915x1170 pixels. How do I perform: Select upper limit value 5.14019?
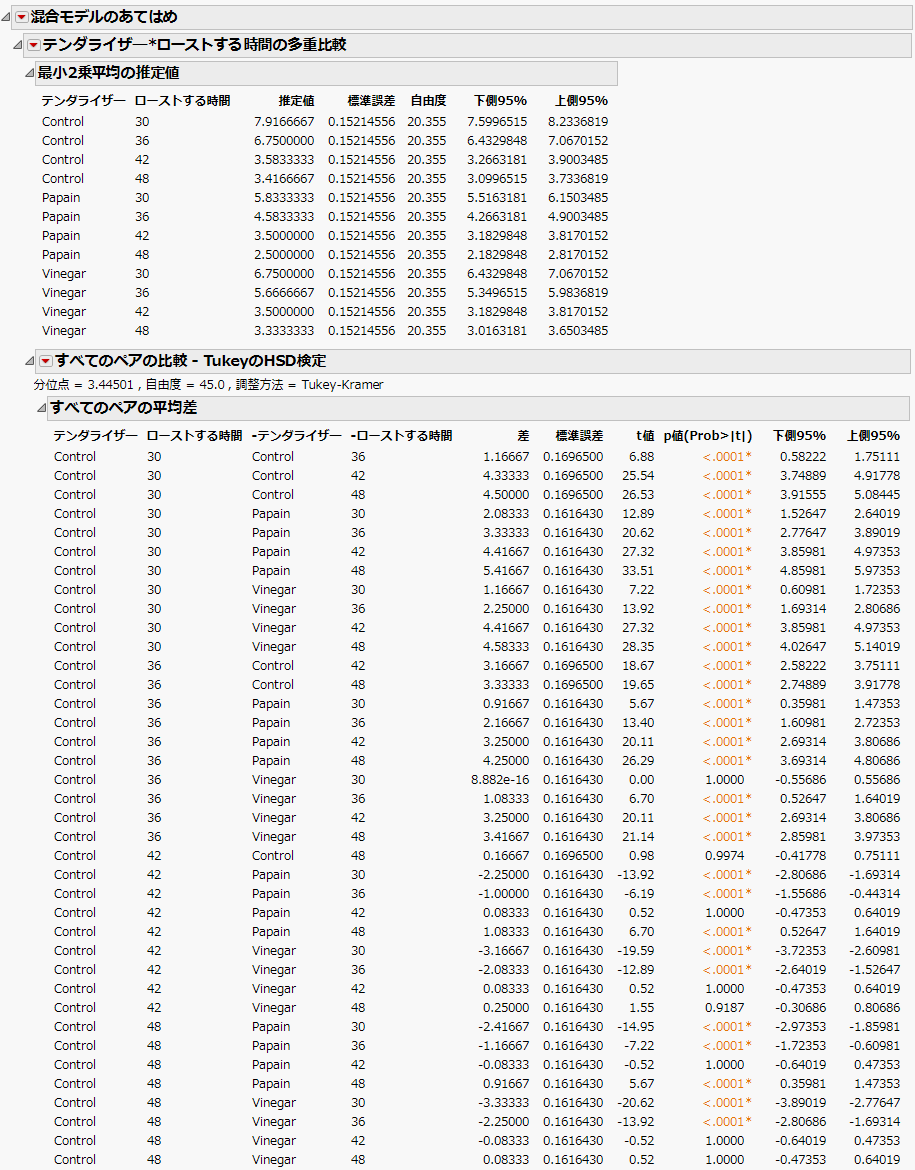[x=876, y=647]
